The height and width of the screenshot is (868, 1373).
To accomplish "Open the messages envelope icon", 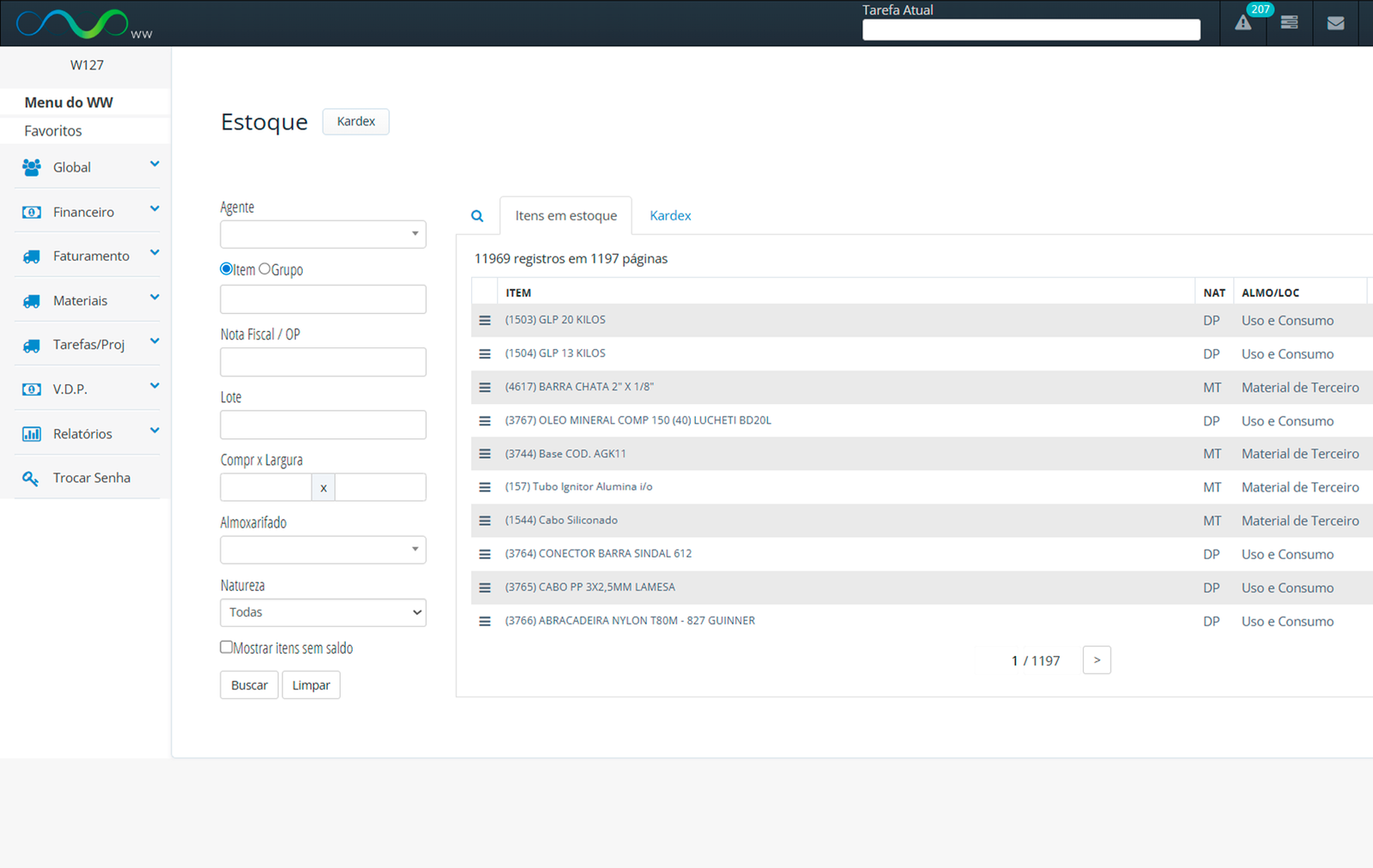I will 1335,23.
